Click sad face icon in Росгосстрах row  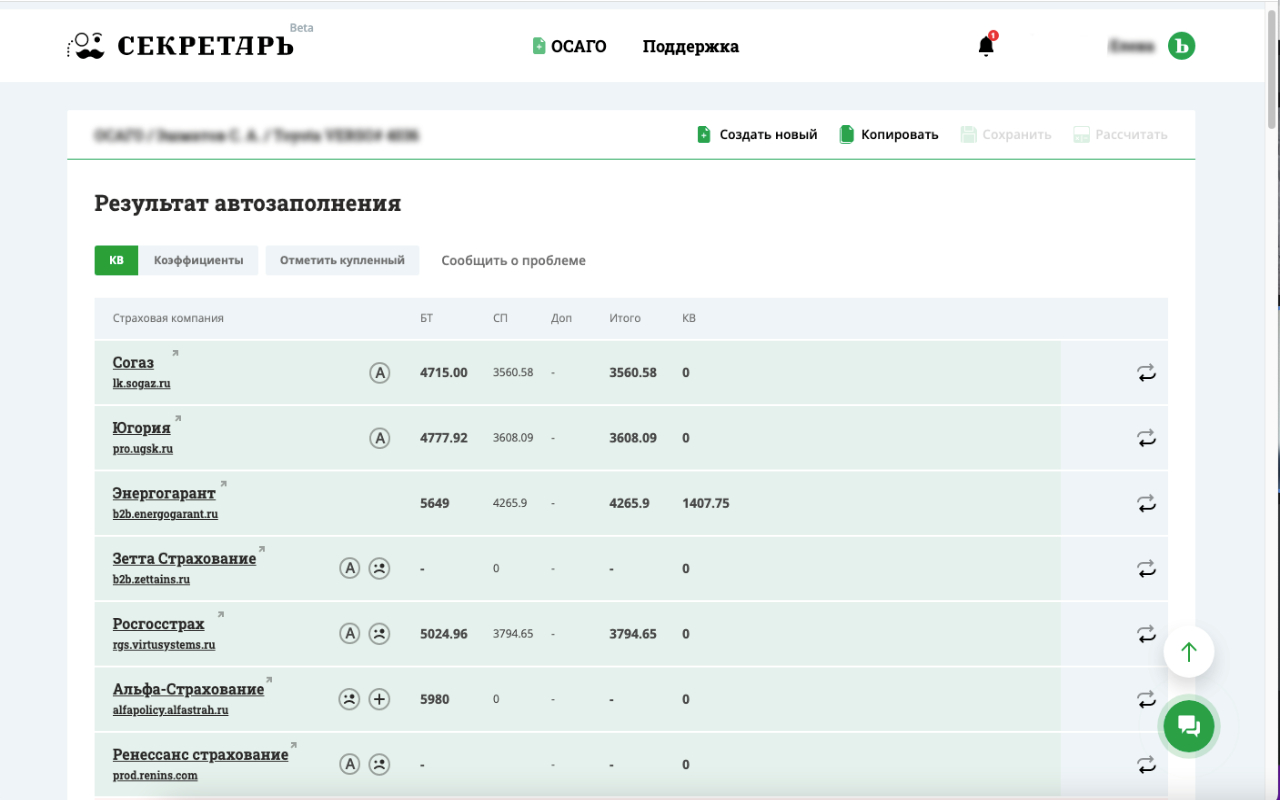(x=379, y=634)
